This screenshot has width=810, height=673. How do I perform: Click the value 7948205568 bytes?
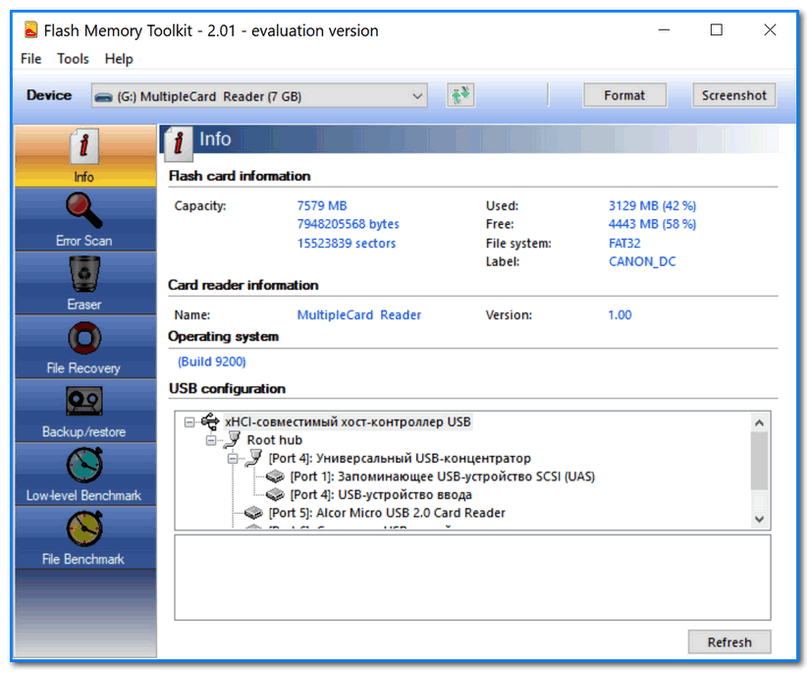coord(348,224)
